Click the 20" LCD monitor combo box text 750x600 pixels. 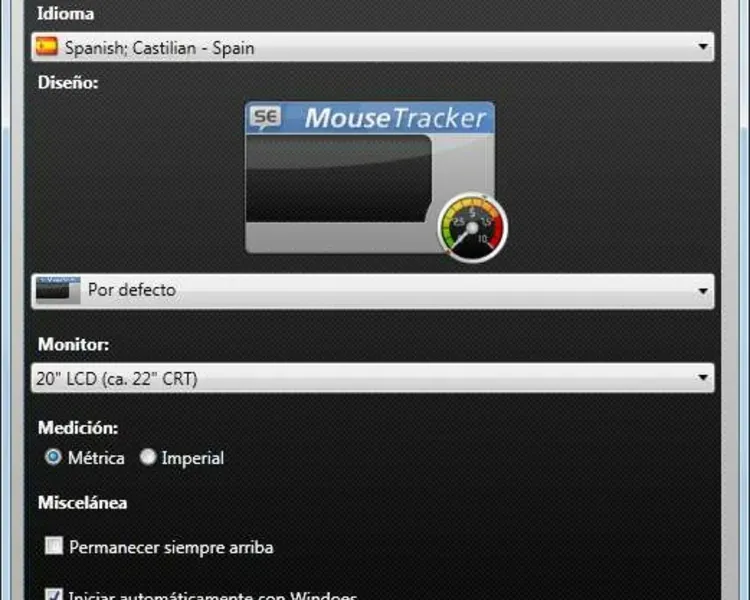tap(117, 378)
